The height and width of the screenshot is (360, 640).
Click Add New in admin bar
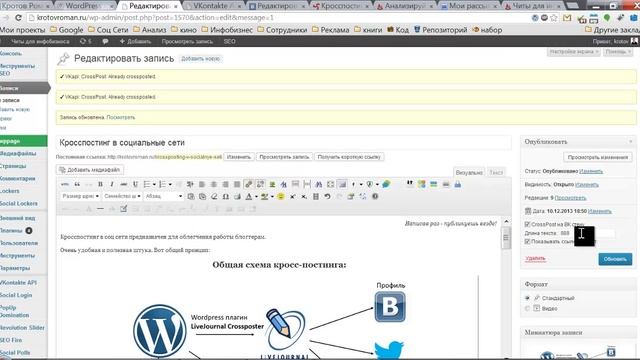(135, 41)
